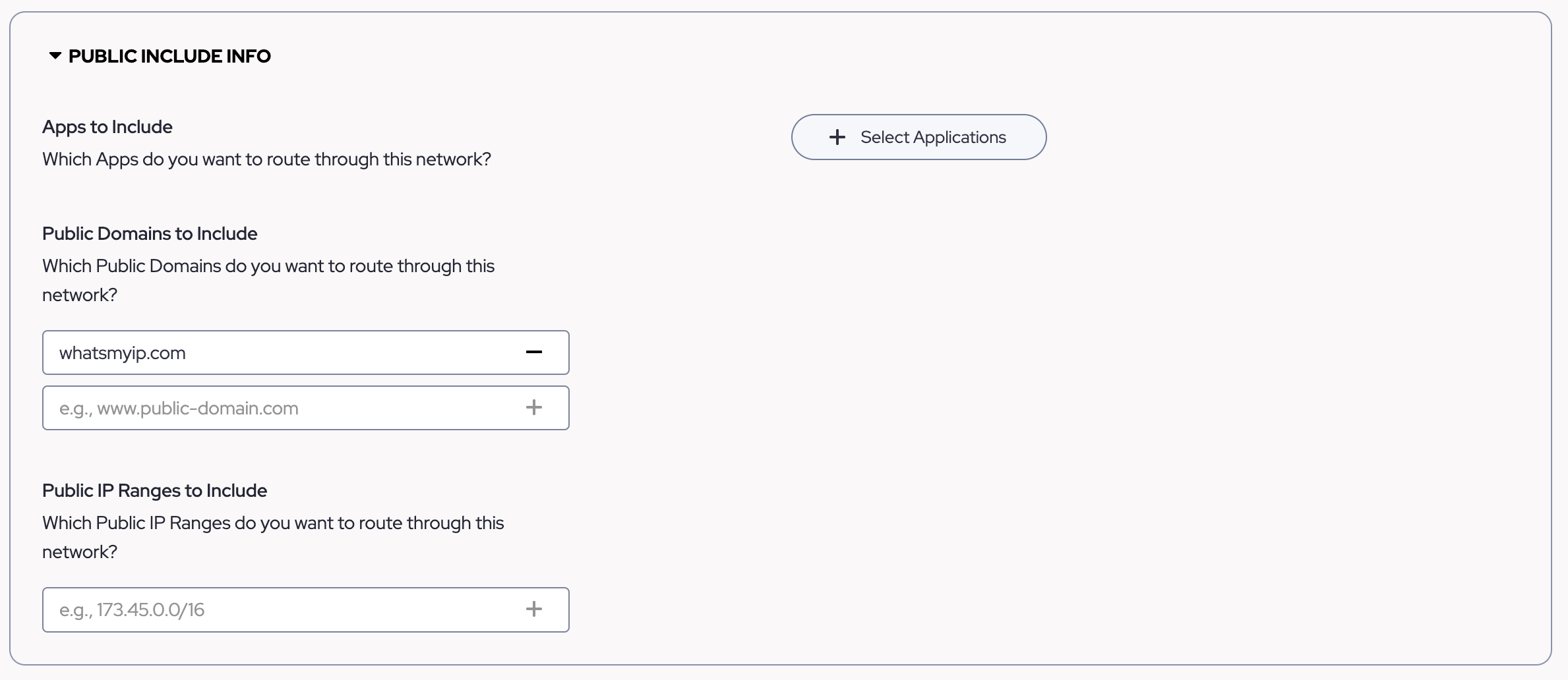Click the 'e.g., 173.45.0.0/16' placeholder text

132,610
